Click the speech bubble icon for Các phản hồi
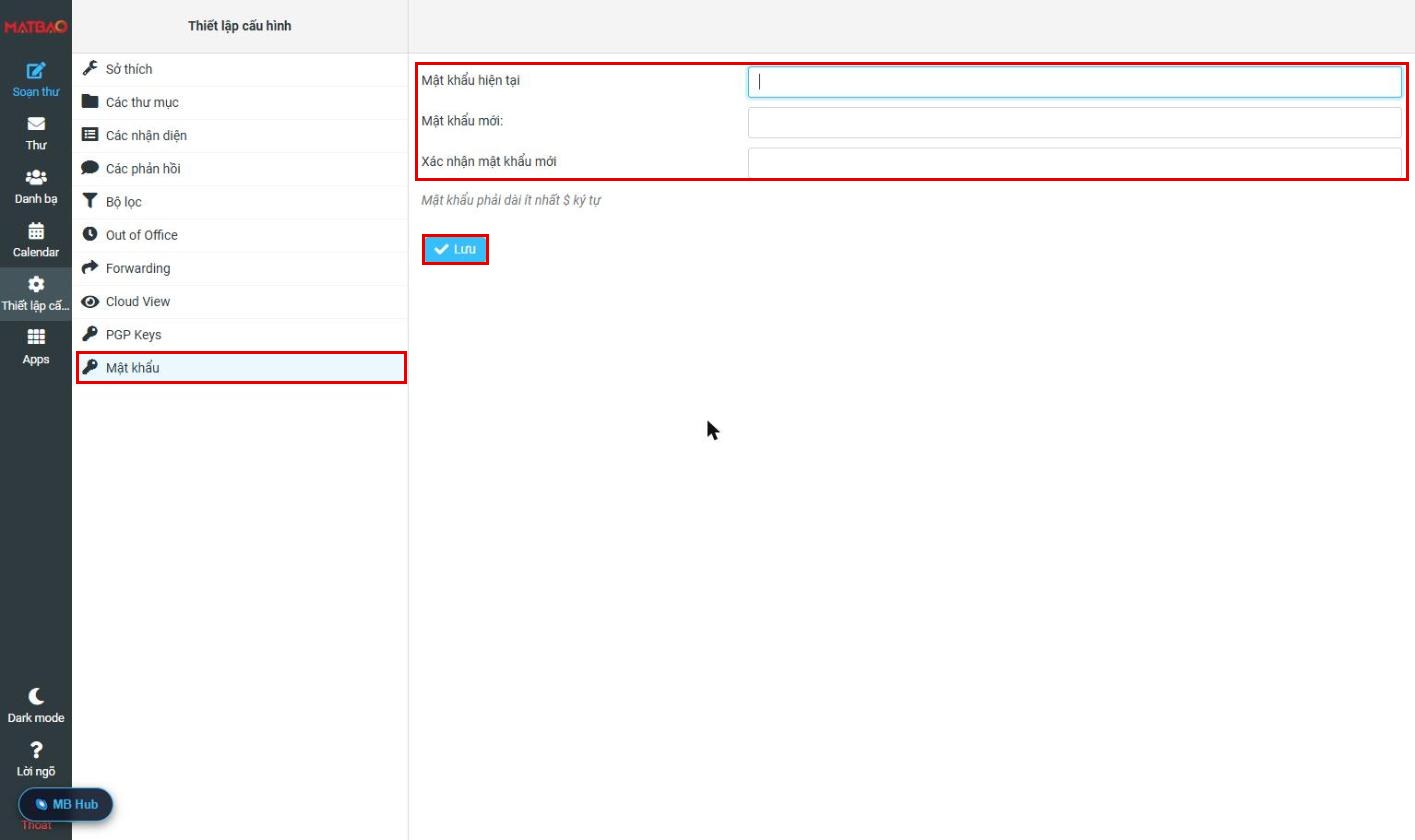Viewport: 1415px width, 840px height. click(x=90, y=168)
